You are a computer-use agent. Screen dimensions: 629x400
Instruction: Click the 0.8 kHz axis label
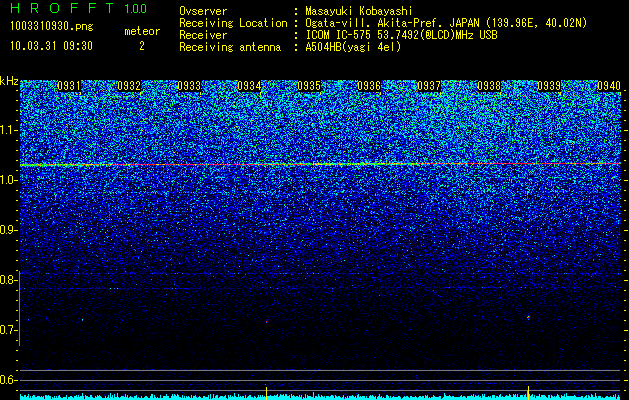8,280
